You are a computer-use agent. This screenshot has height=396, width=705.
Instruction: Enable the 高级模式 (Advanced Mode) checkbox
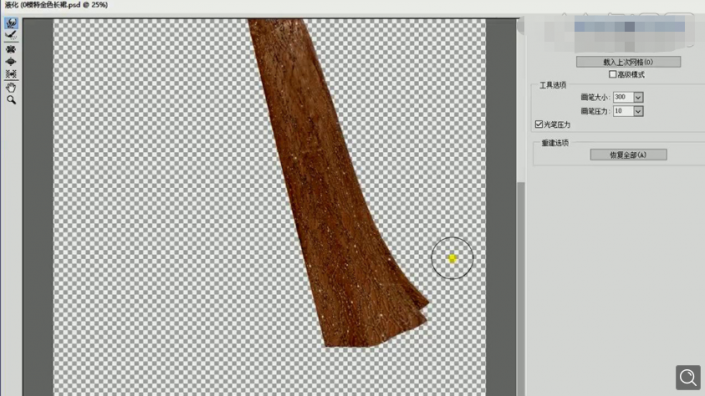612,74
